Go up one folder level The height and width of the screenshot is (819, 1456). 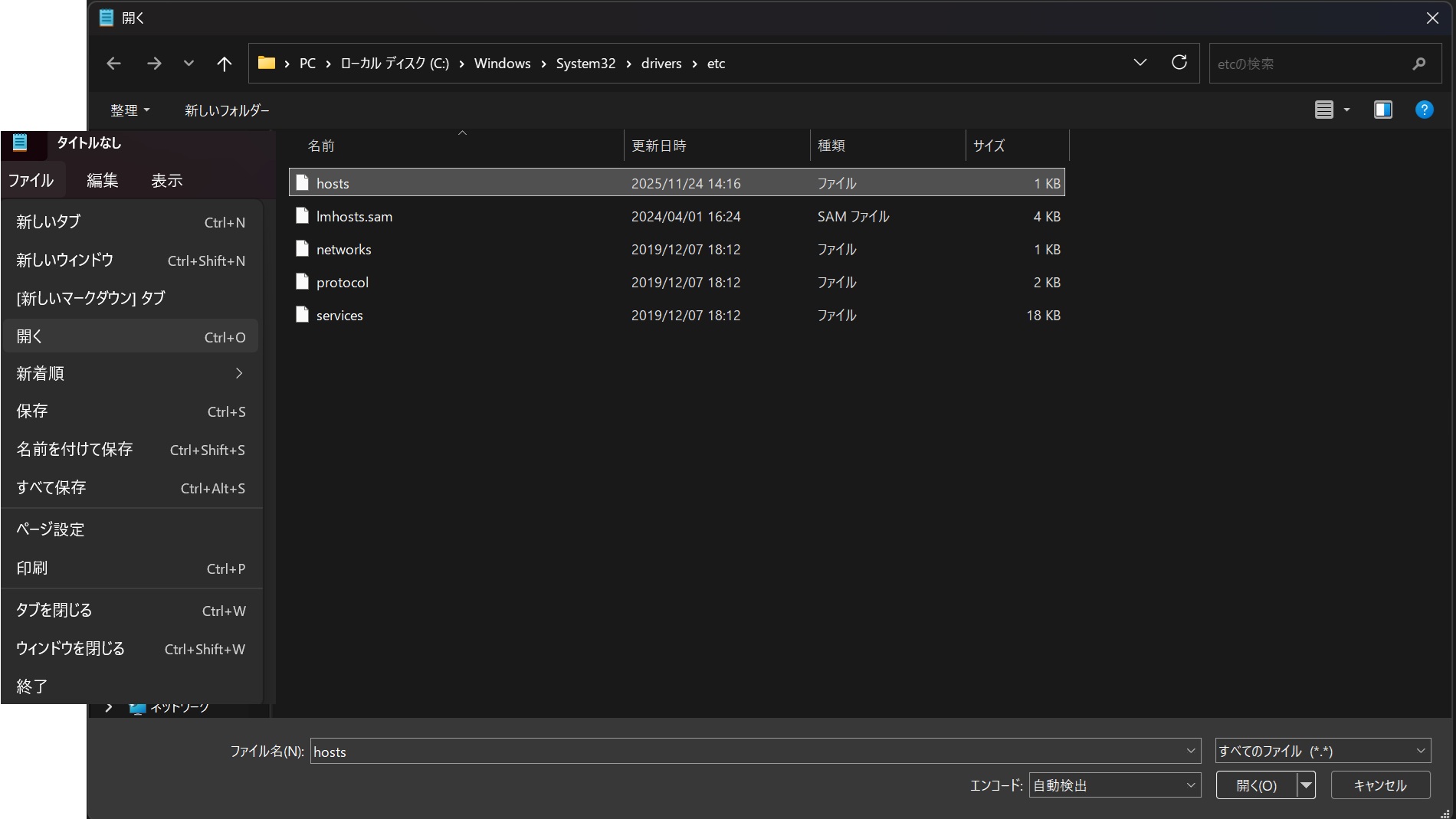tap(224, 64)
